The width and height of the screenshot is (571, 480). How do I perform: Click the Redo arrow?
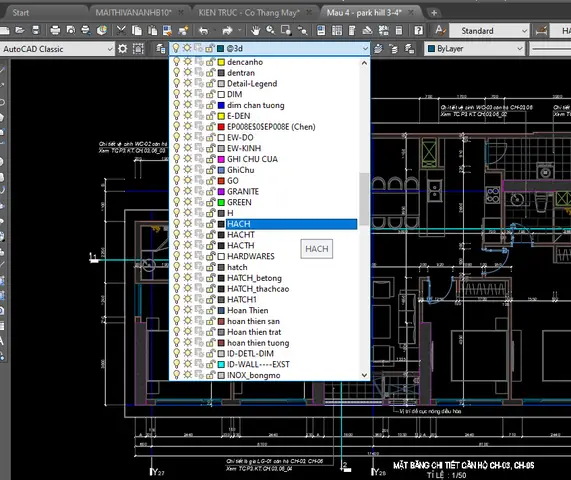(227, 31)
